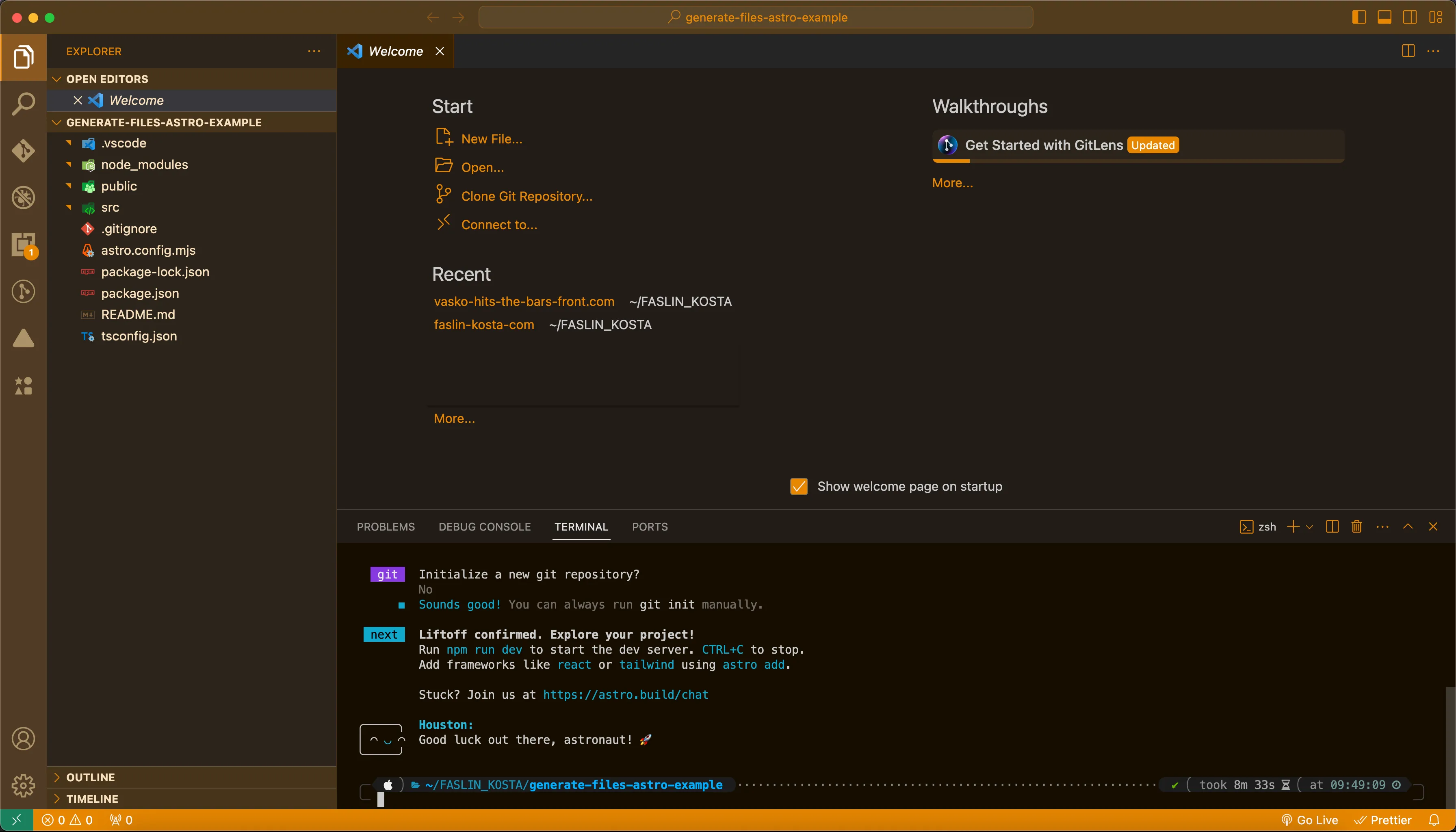
Task: Click the notifications bell in status bar
Action: coord(1434,820)
